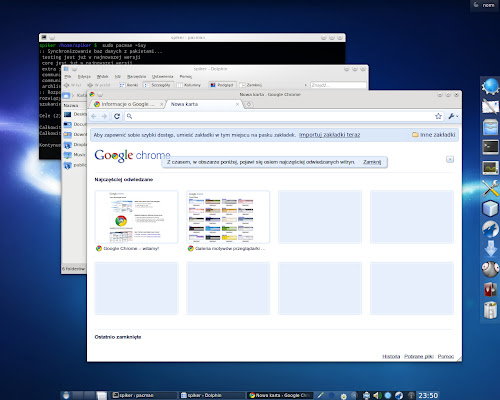500x400 pixels.
Task: Open the envelope mail icon in the dock
Action: pos(490,107)
